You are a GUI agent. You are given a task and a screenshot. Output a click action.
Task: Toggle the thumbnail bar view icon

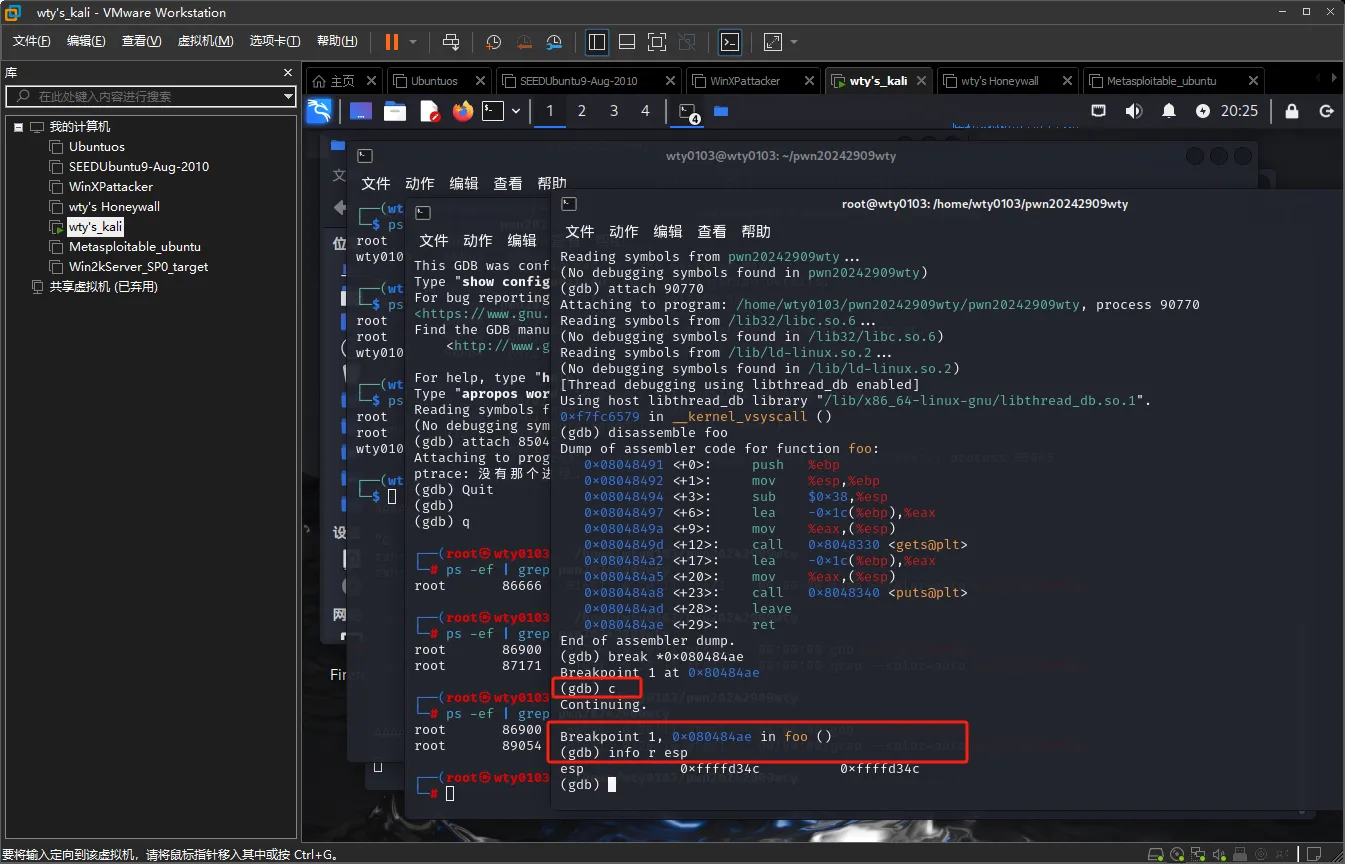pos(627,42)
